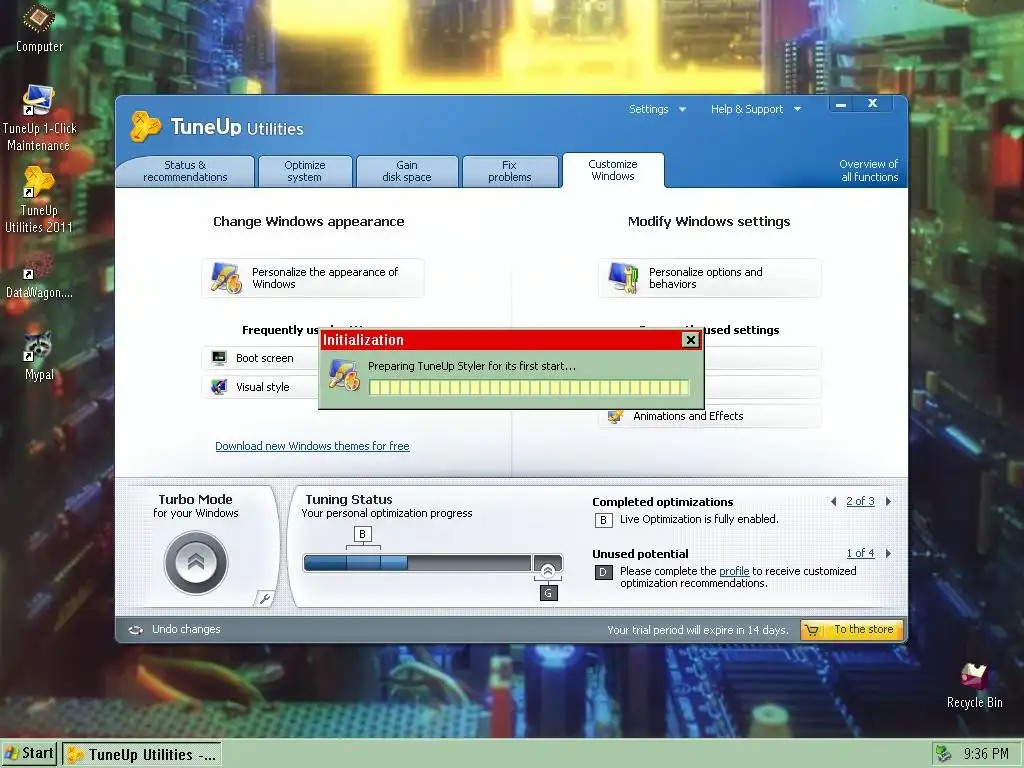Show next completed optimization
The height and width of the screenshot is (768, 1024).
click(x=888, y=502)
